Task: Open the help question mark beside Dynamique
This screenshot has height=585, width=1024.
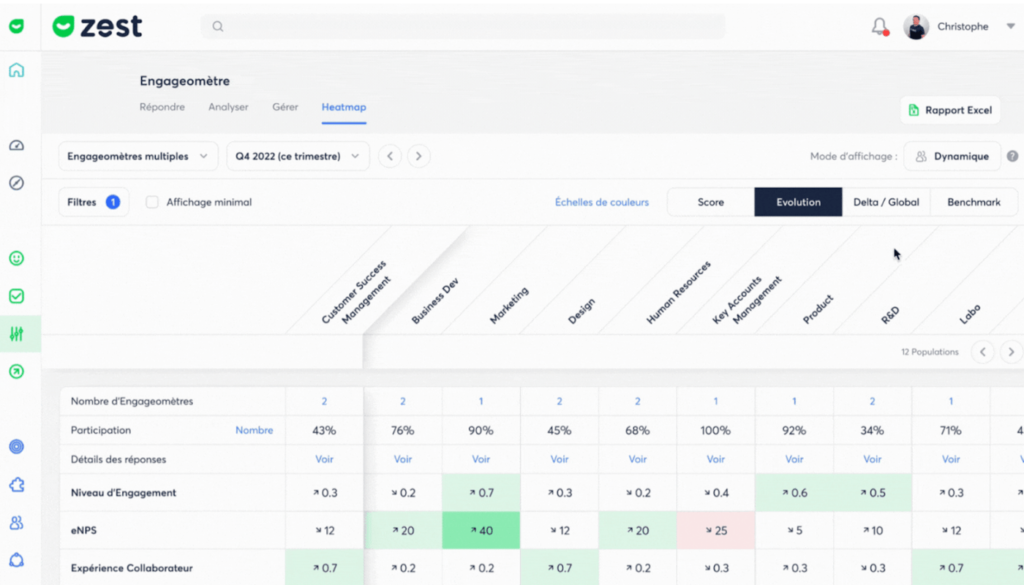Action: pos(1013,156)
